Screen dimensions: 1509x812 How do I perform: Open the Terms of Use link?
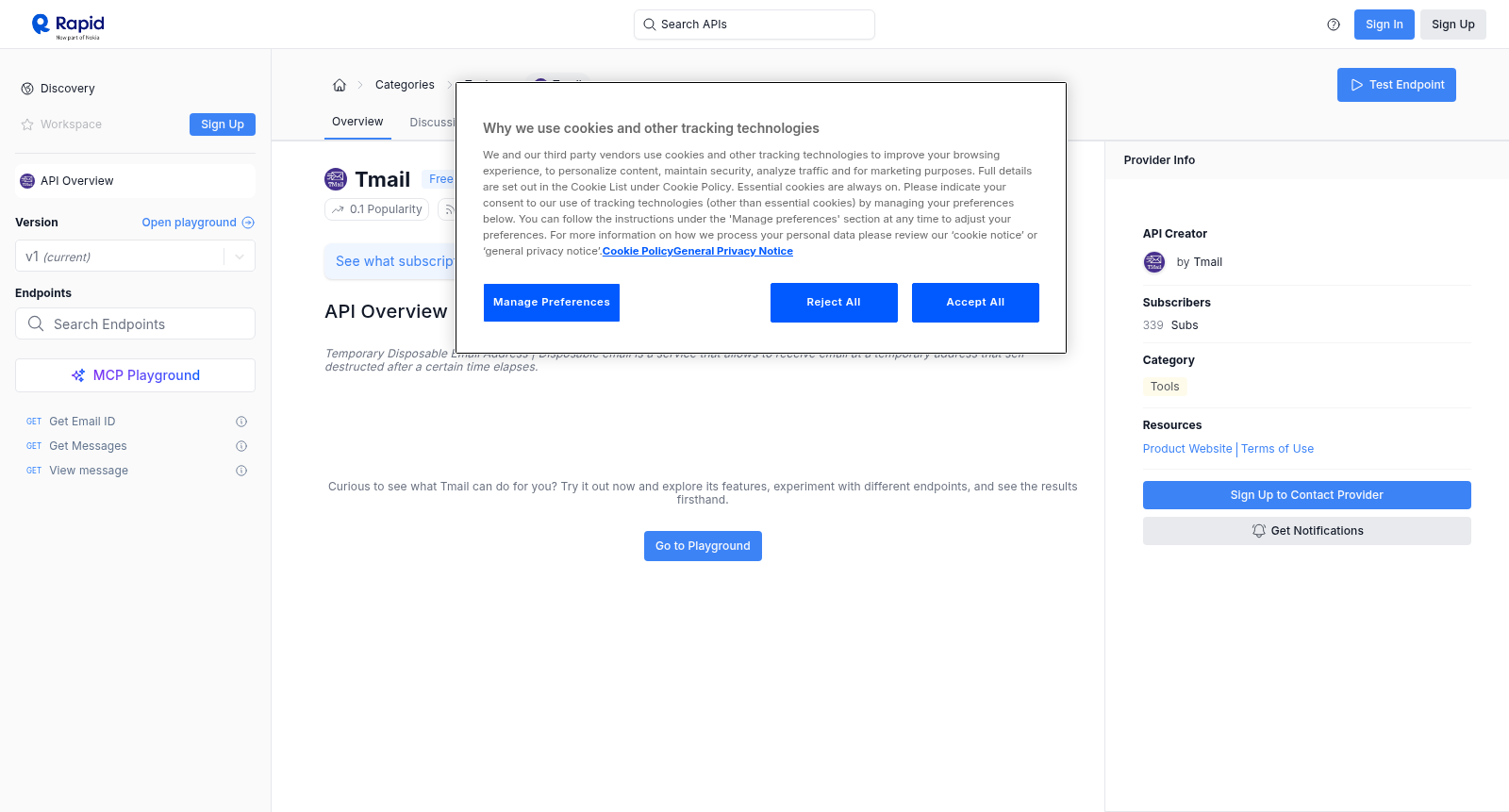point(1277,449)
